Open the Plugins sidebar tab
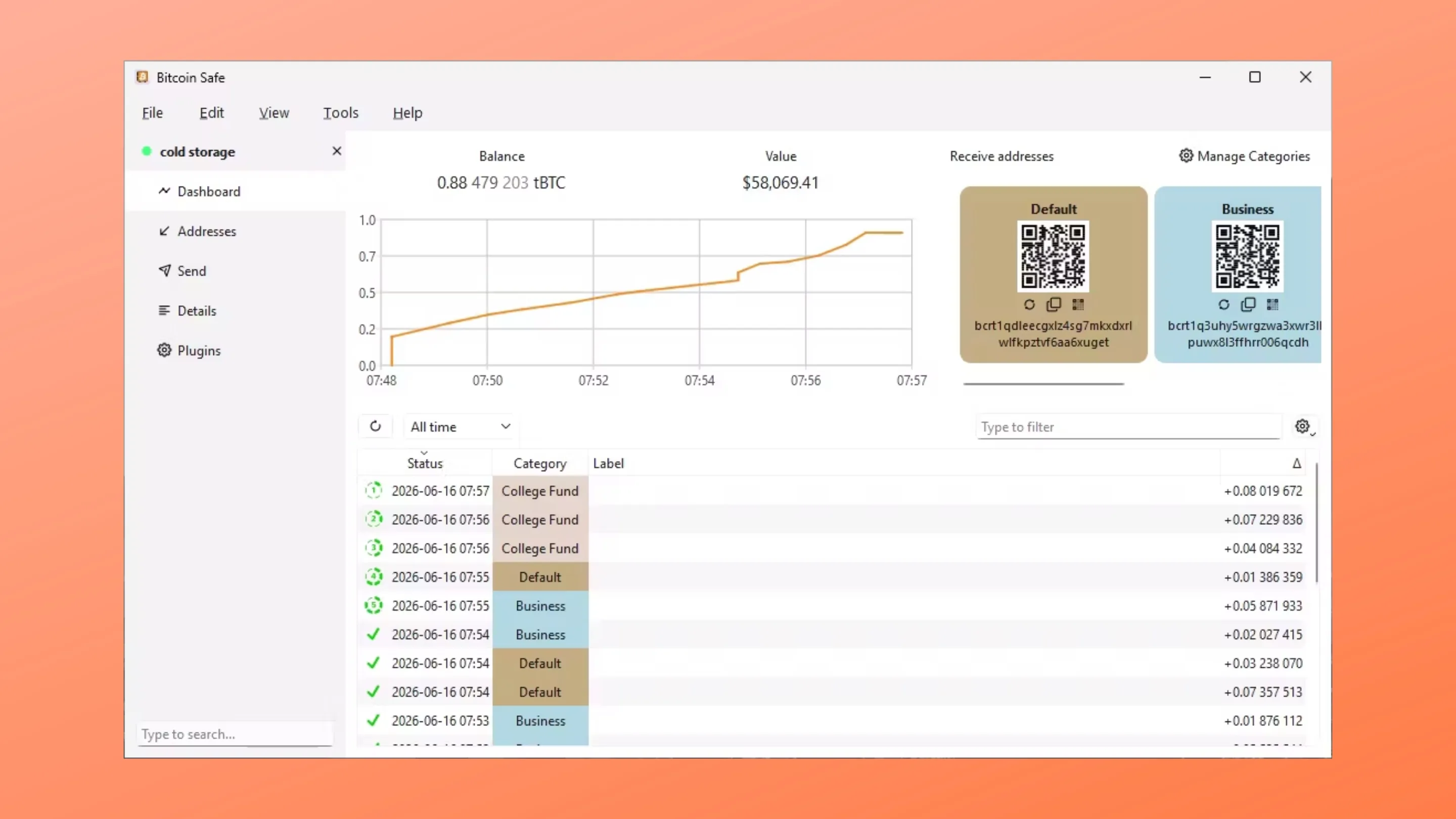Screen dimensions: 1456x819 236,350
